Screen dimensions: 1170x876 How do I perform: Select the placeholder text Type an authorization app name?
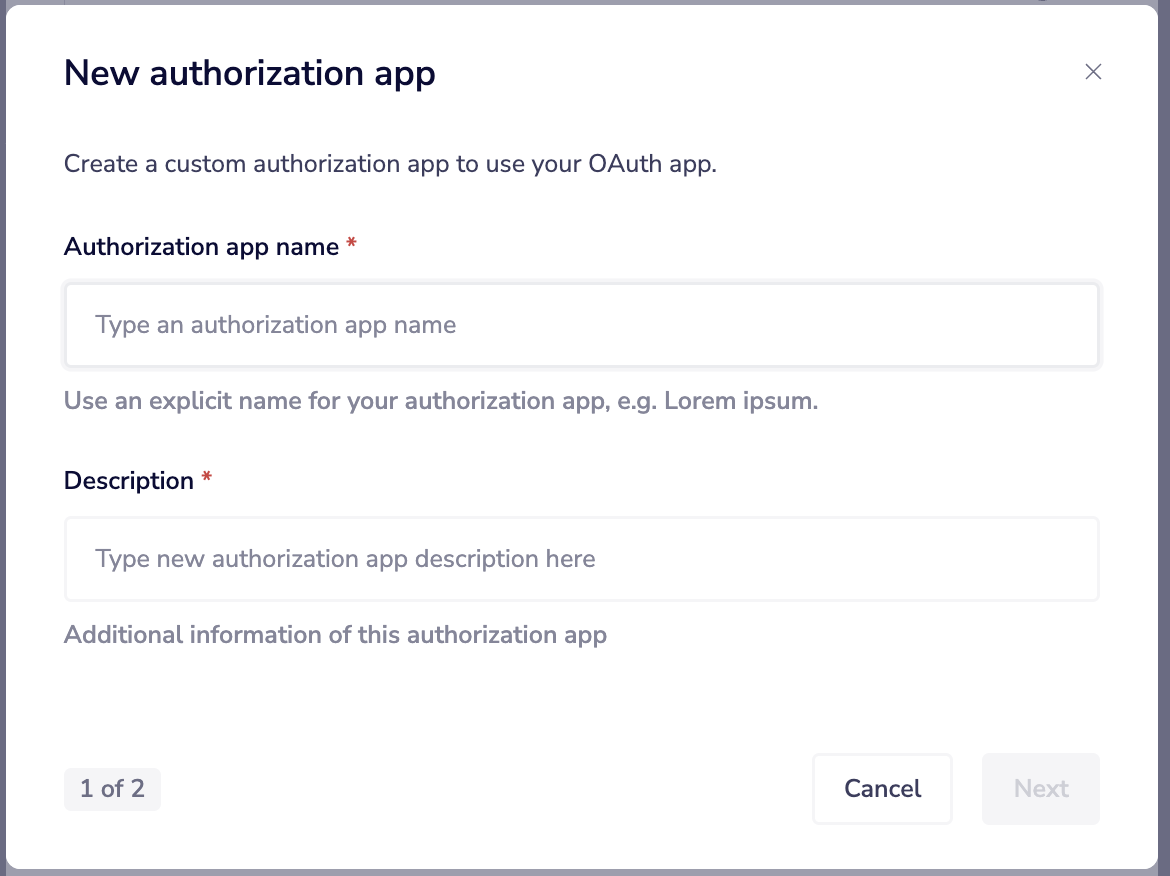[x=275, y=324]
